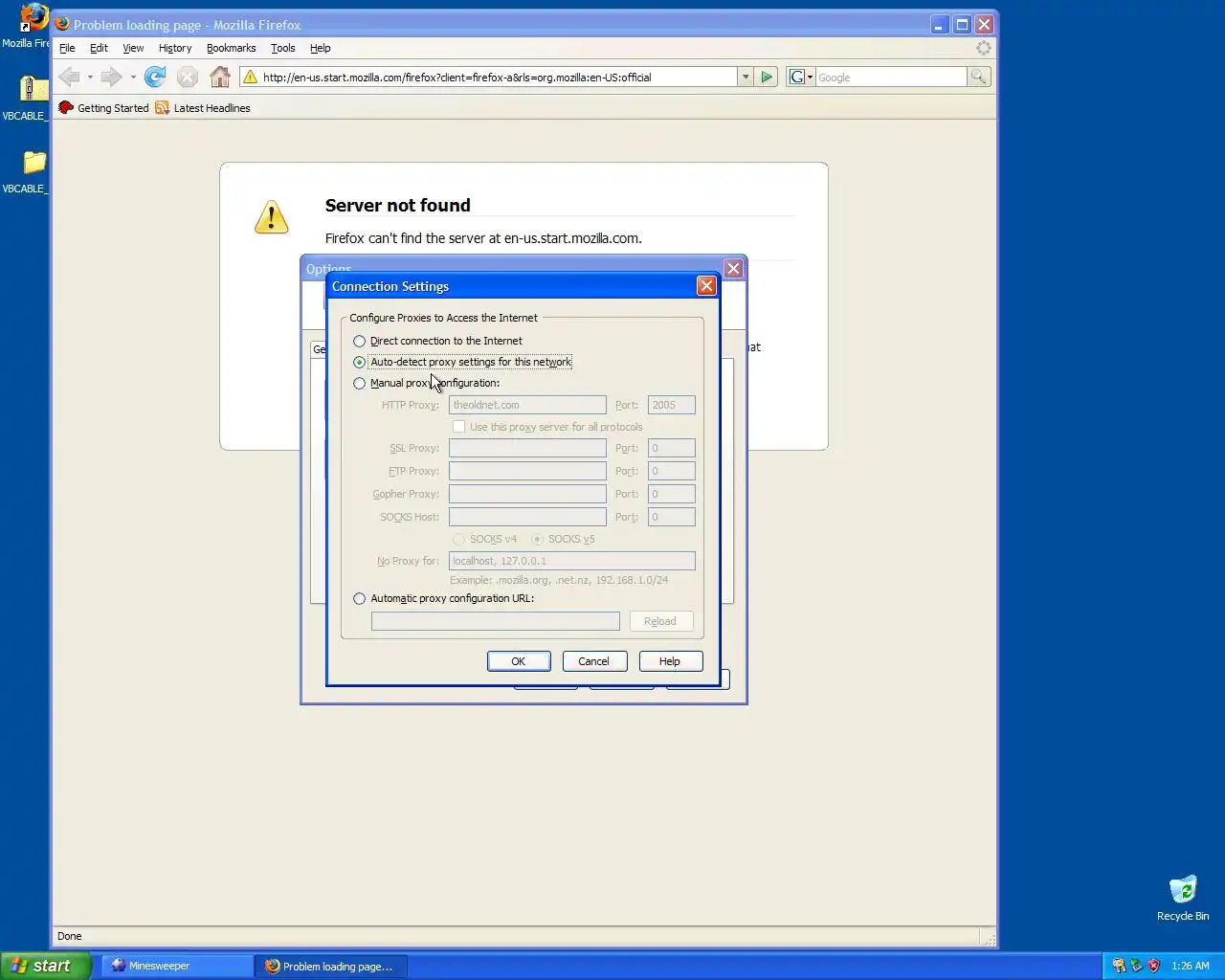Choose SOCKS v4 radio button
Viewport: 1225px width, 980px height.
(458, 539)
